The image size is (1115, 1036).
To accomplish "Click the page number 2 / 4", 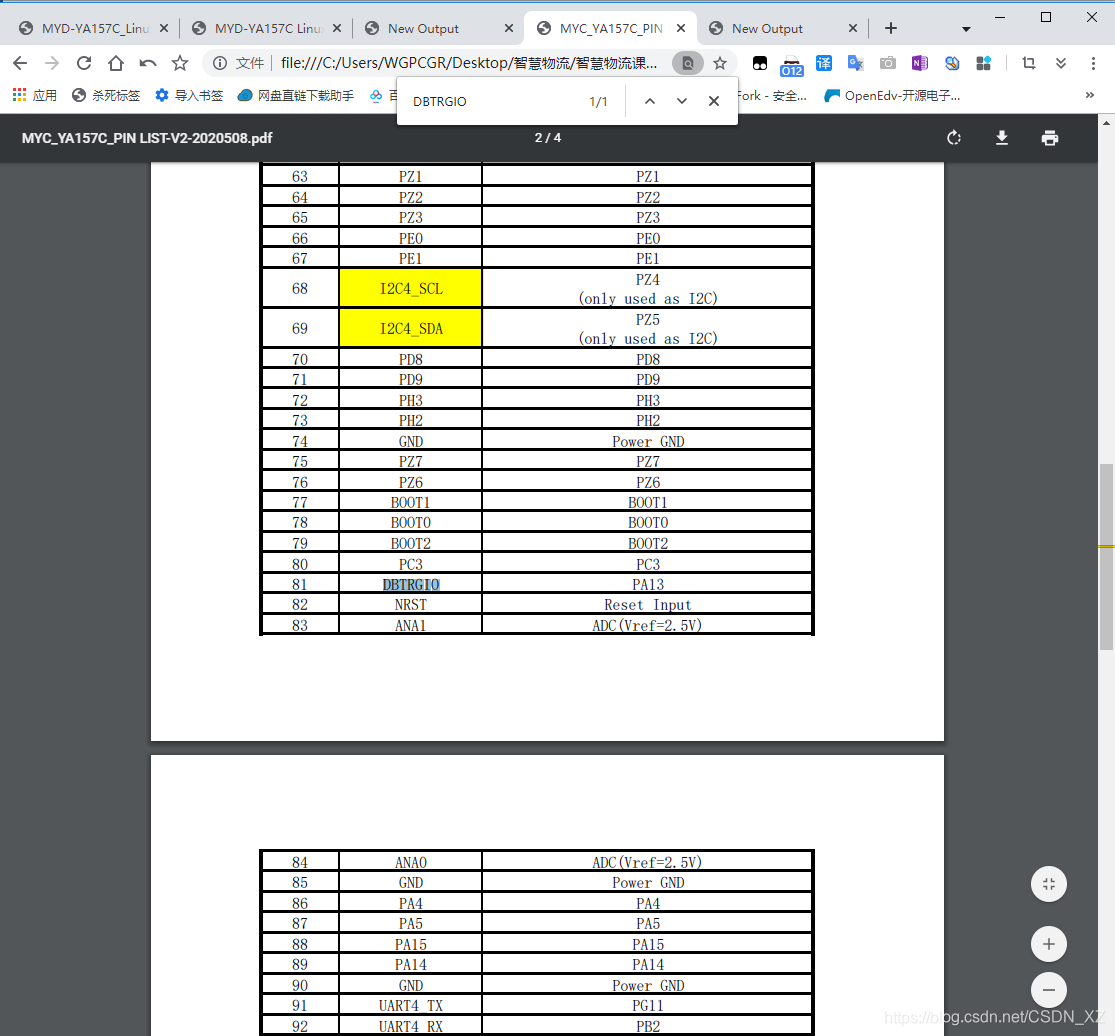I will 548,138.
